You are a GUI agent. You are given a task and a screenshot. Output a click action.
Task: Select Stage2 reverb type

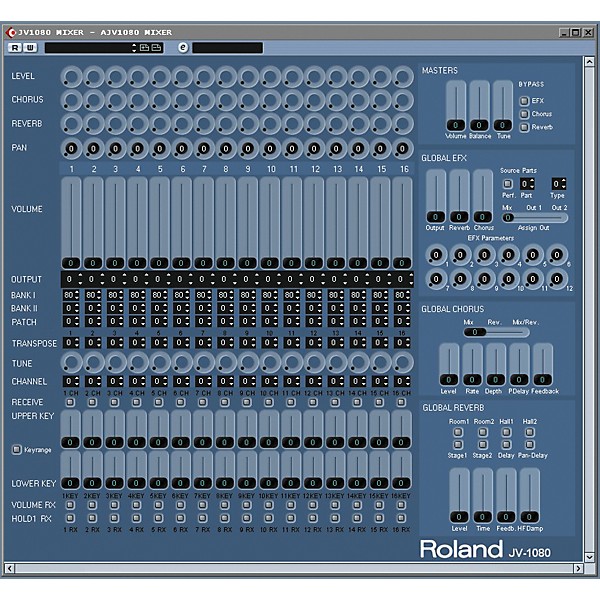click(x=483, y=445)
